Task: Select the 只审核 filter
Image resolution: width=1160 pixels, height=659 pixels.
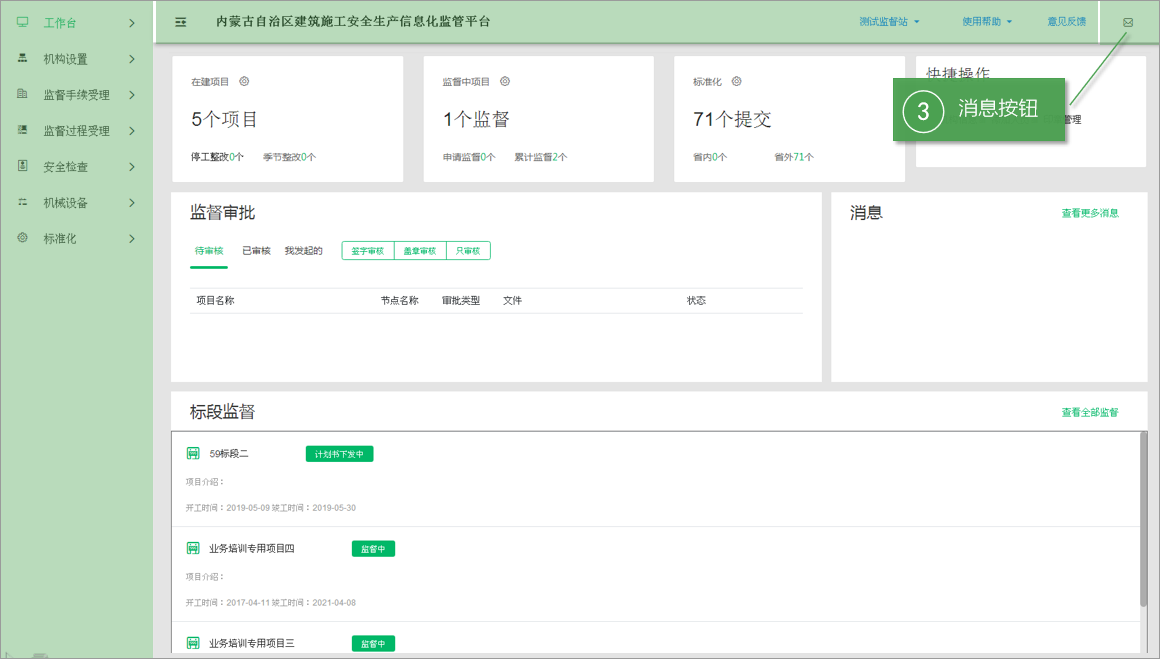Action: point(468,251)
